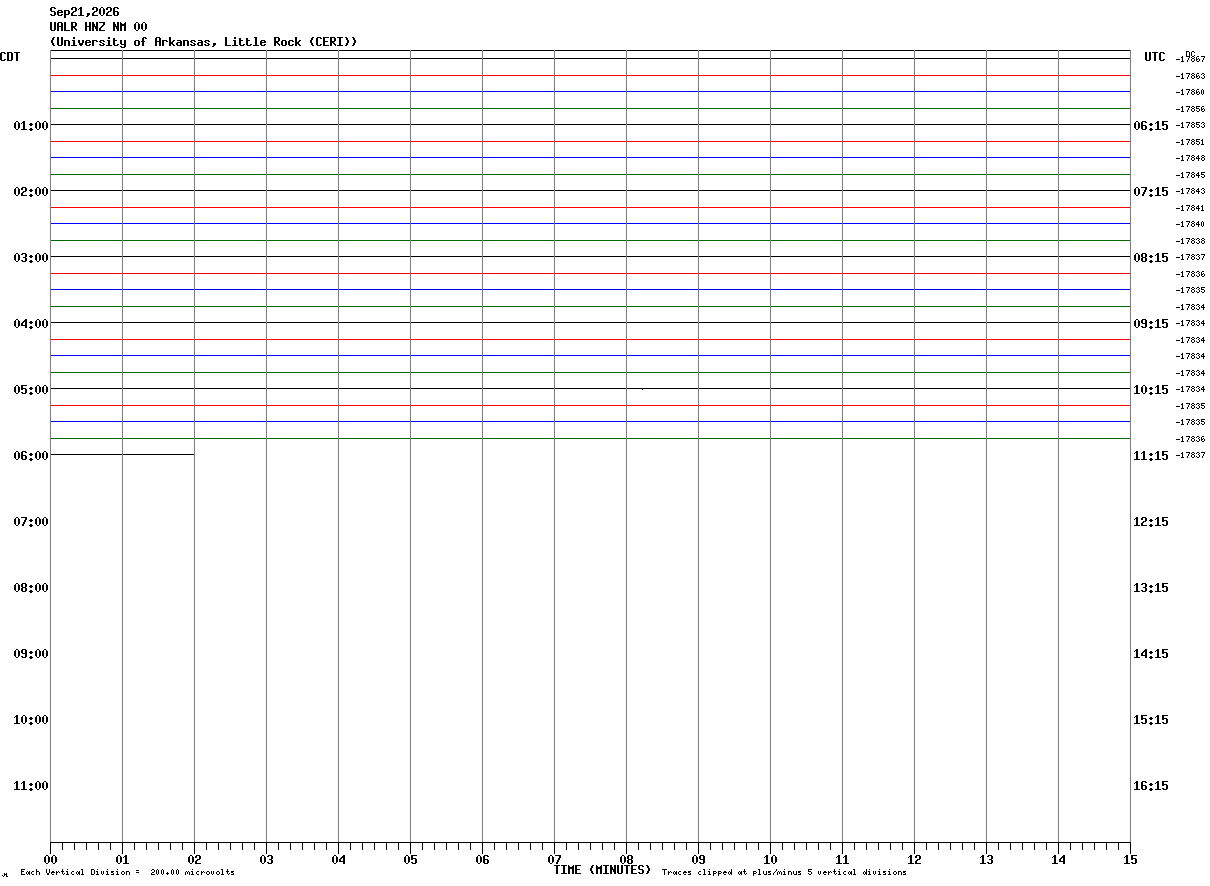Click the 01:00 CDT time label
Screen dimensions: 1210x886
coord(30,125)
